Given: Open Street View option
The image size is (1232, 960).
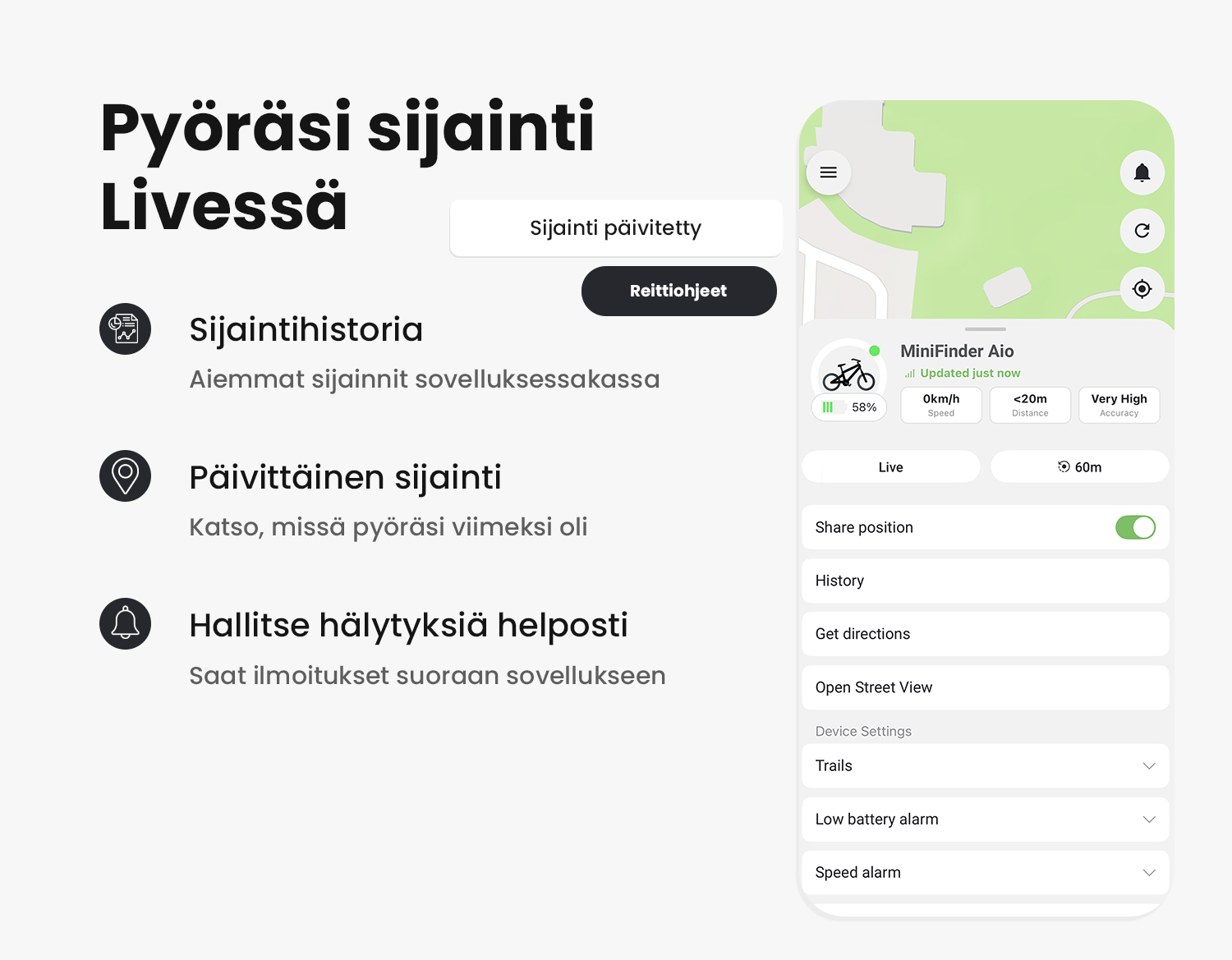Looking at the screenshot, I should click(x=986, y=687).
